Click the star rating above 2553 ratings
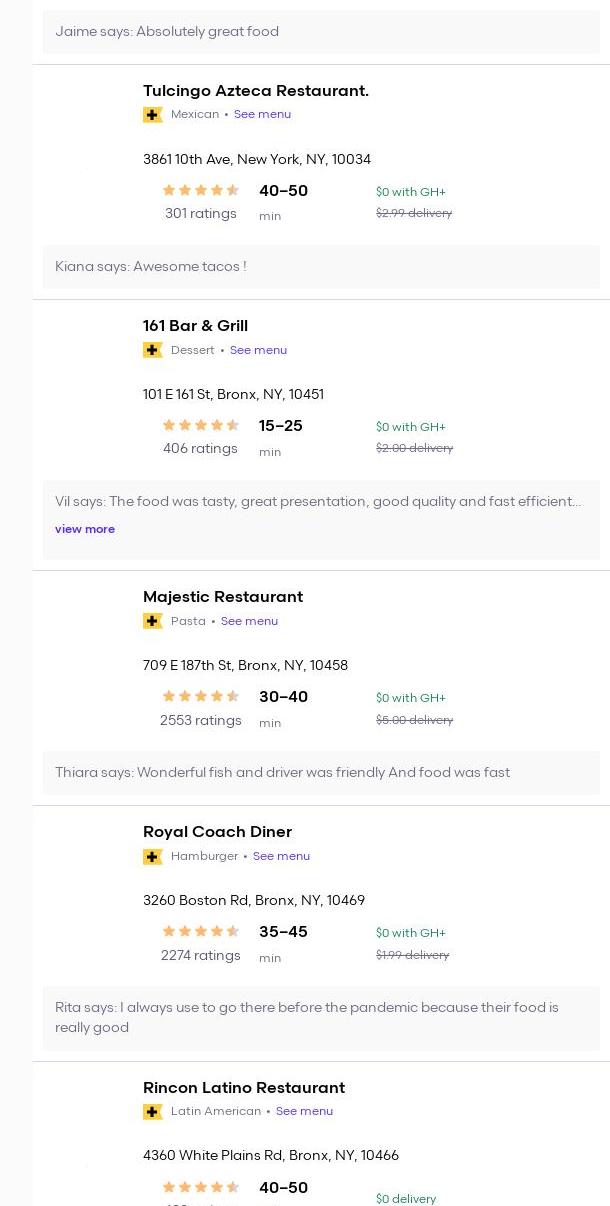610x1206 pixels. (x=201, y=696)
